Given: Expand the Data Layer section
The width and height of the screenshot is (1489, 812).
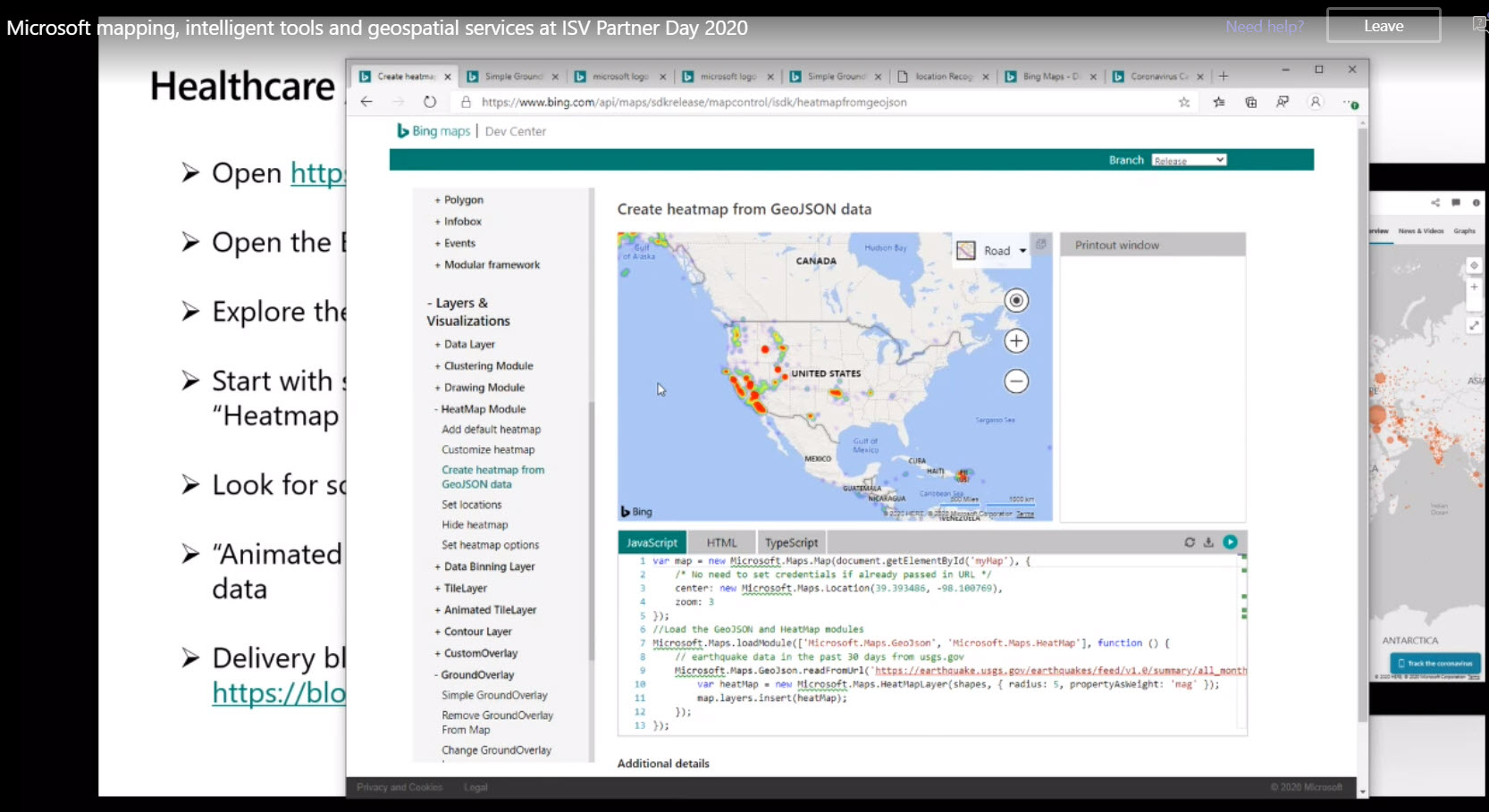Looking at the screenshot, I should pos(465,344).
